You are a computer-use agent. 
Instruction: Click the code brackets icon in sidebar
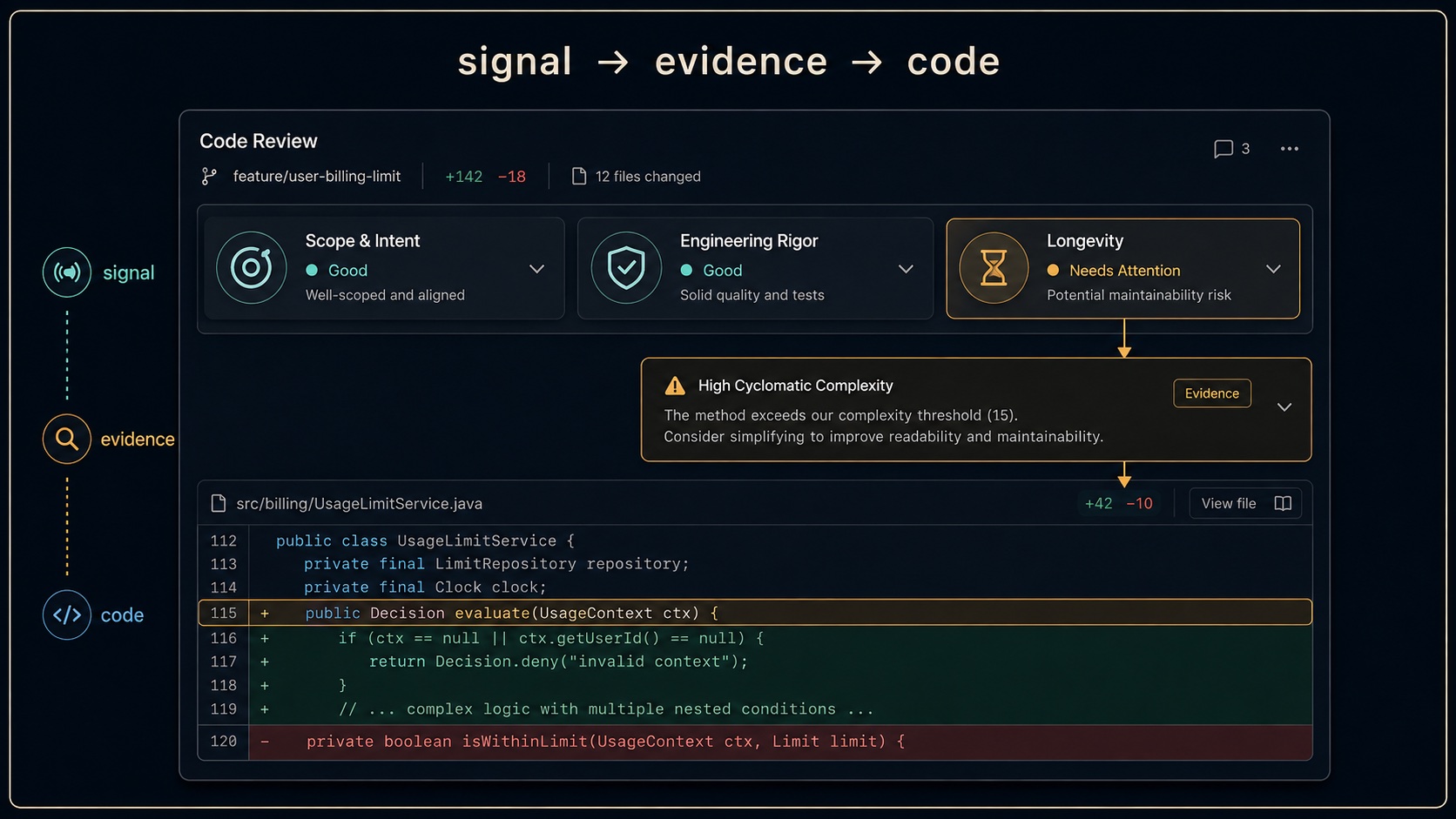point(67,614)
